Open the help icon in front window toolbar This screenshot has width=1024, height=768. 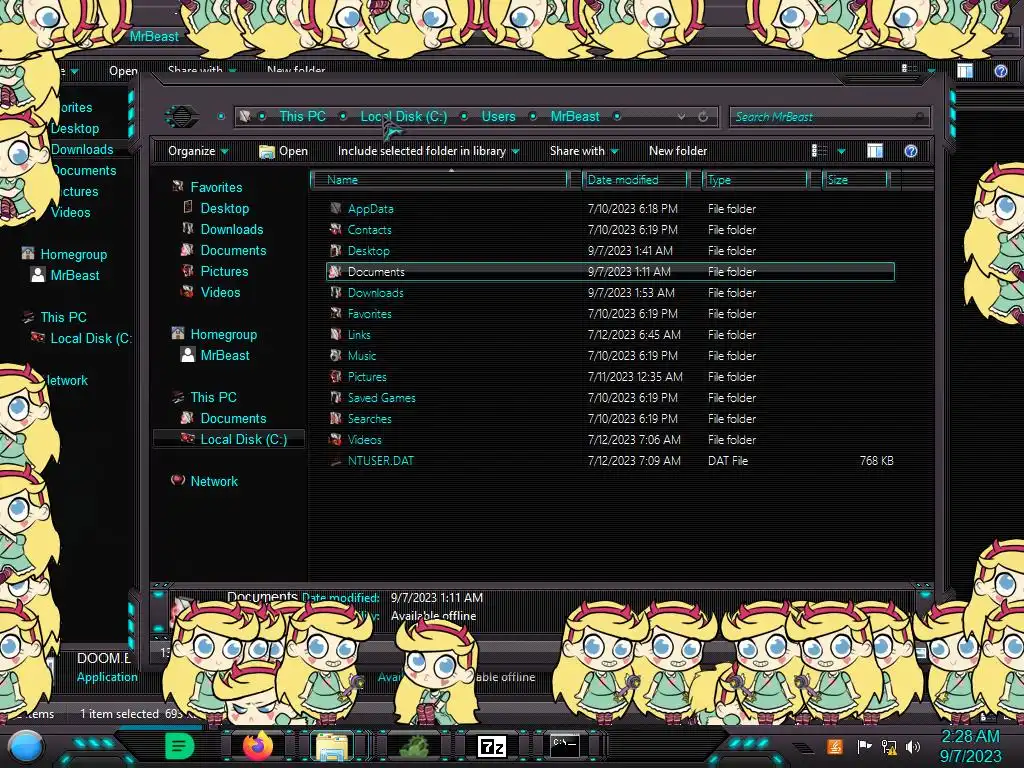910,151
